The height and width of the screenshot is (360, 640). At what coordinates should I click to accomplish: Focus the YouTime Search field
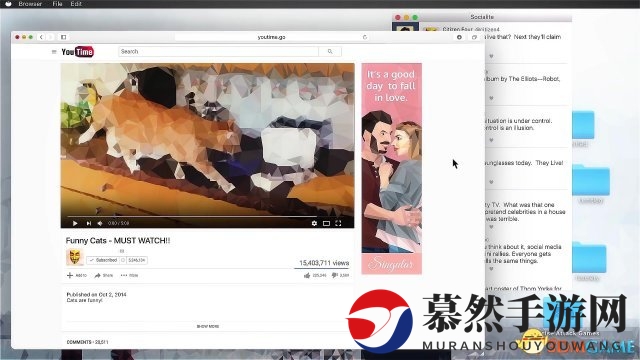pyautogui.click(x=218, y=51)
